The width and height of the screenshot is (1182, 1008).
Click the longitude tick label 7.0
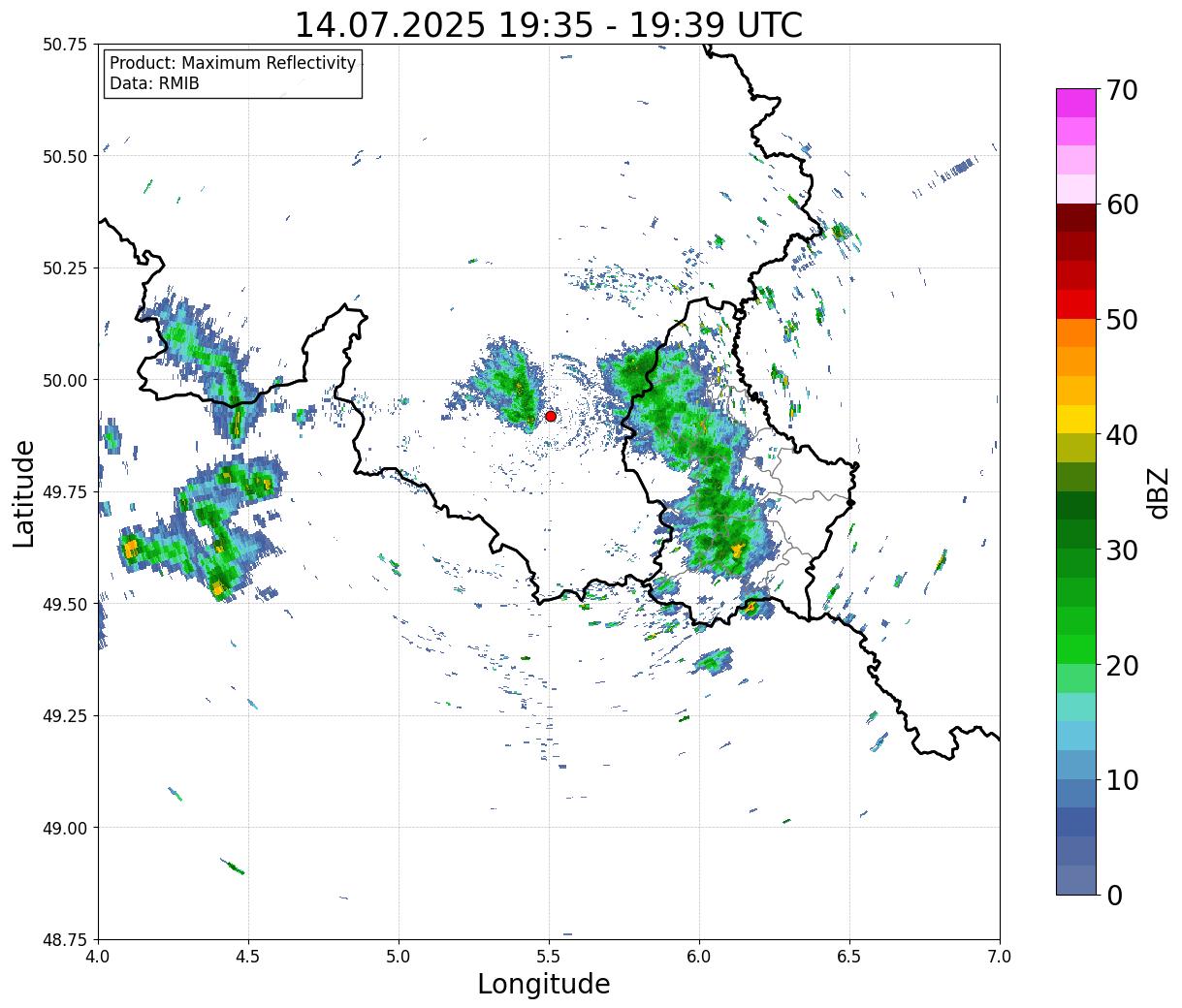tap(1000, 957)
